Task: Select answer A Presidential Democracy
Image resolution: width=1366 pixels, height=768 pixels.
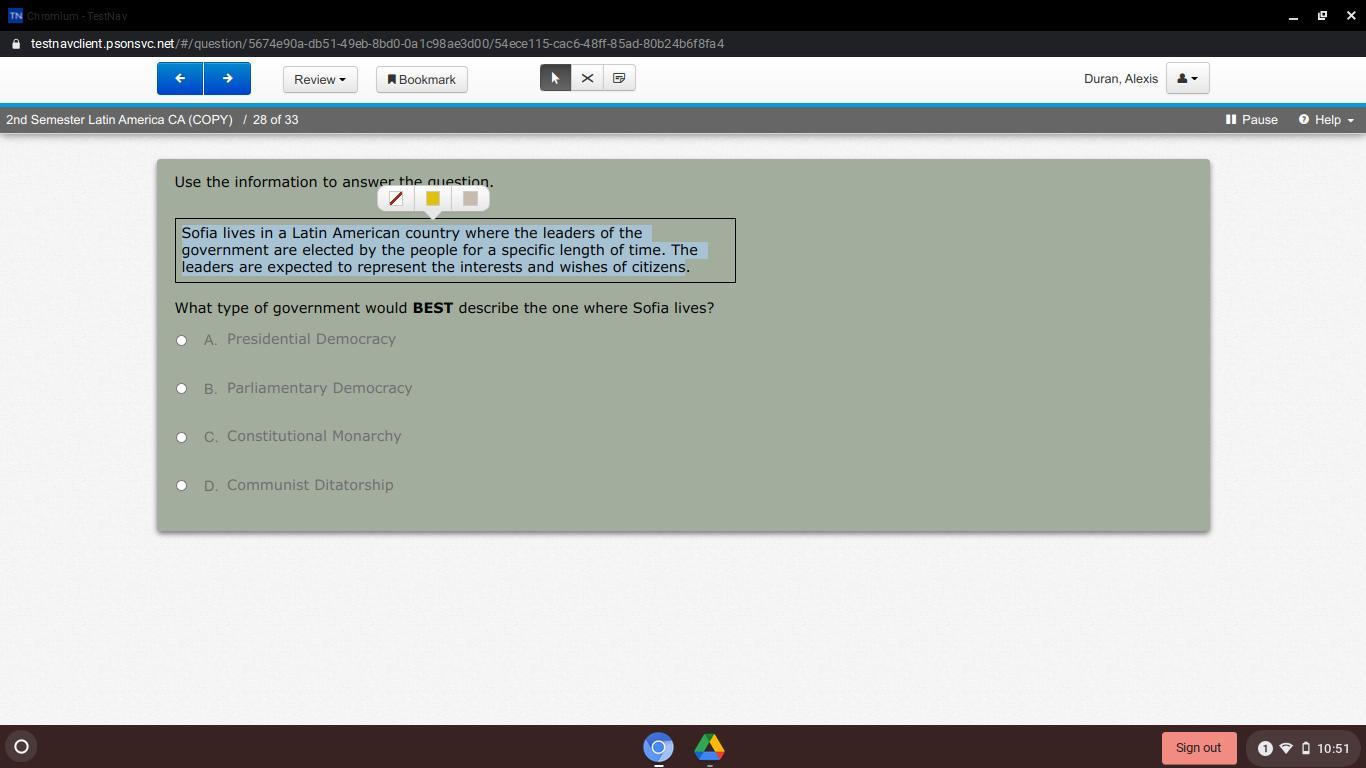Action: 181,340
